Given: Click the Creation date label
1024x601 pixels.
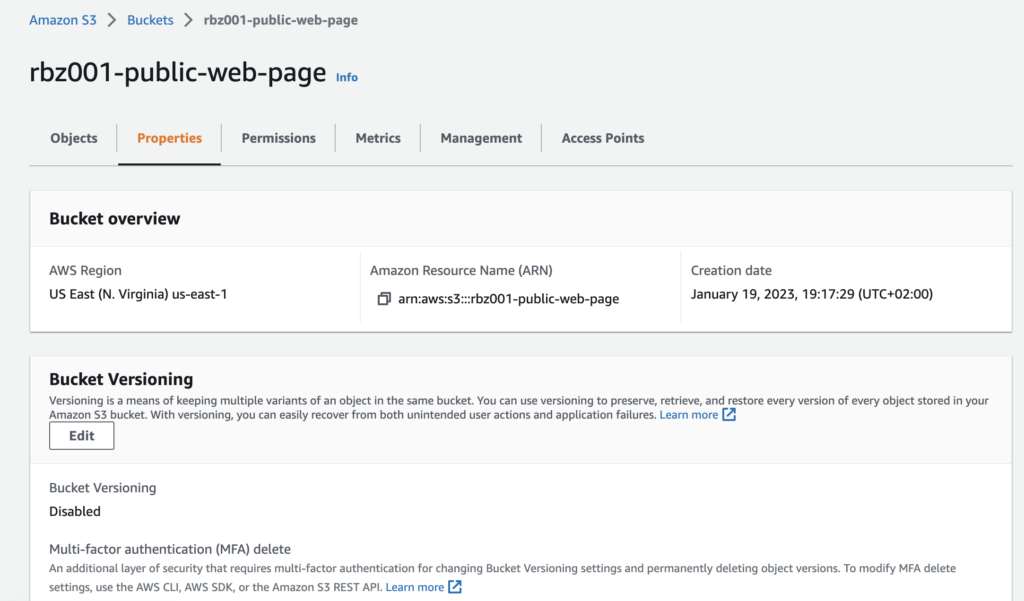Looking at the screenshot, I should point(731,270).
